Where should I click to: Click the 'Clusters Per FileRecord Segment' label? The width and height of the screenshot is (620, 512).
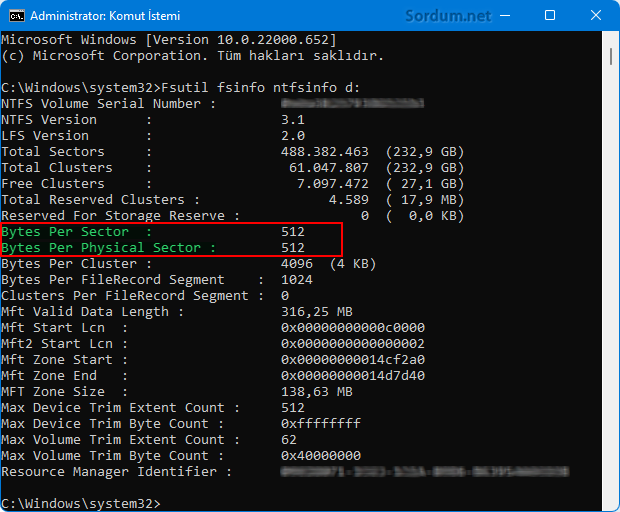click(125, 296)
